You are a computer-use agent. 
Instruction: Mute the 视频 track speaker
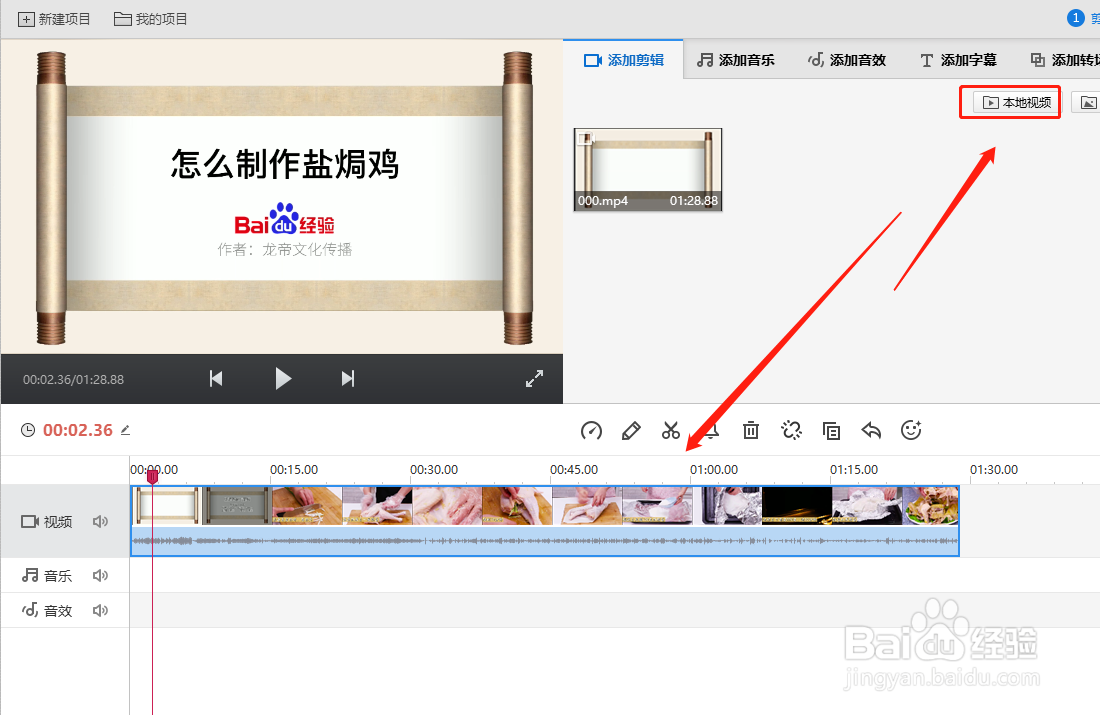point(100,521)
